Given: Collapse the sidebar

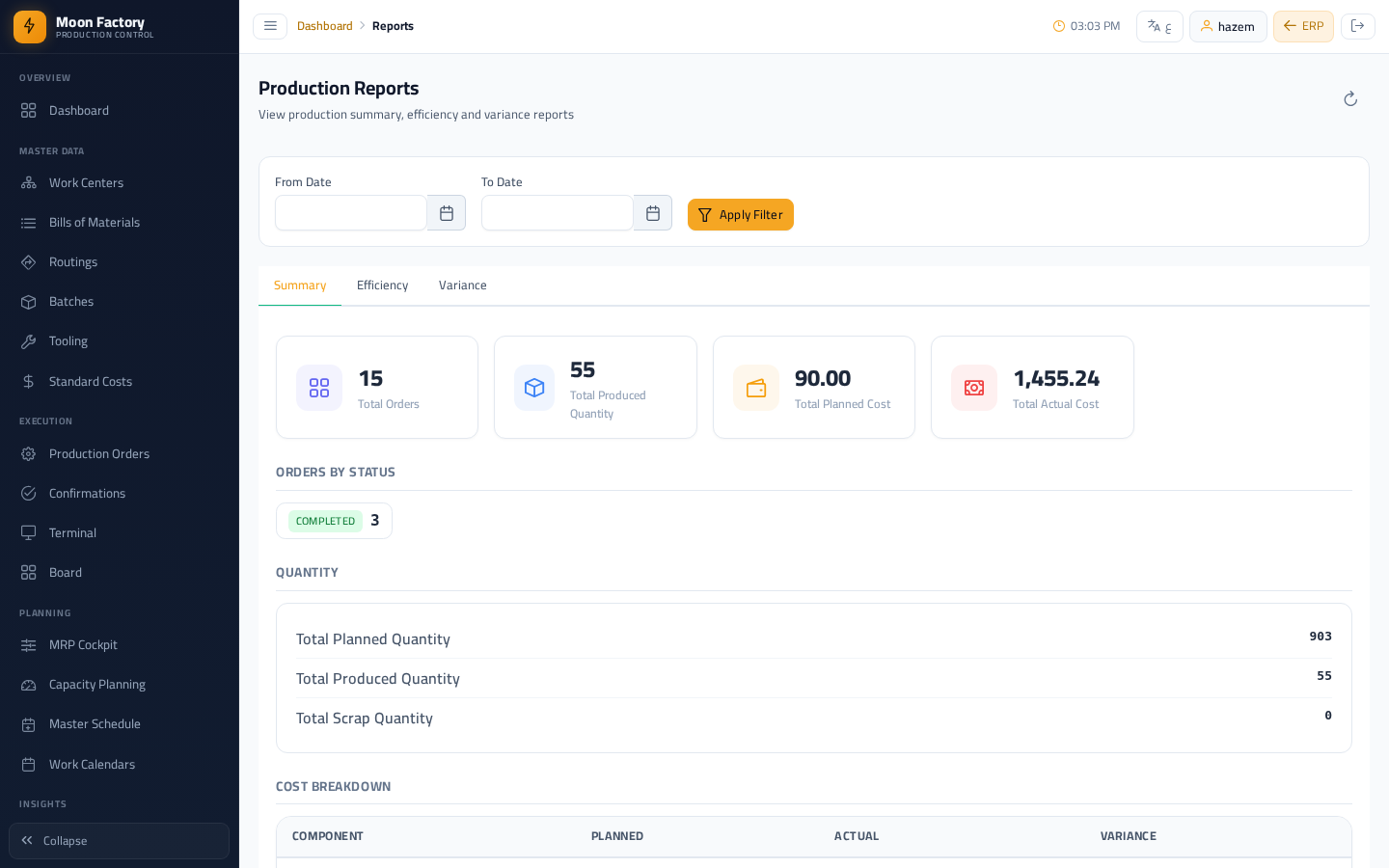Looking at the screenshot, I should [120, 841].
